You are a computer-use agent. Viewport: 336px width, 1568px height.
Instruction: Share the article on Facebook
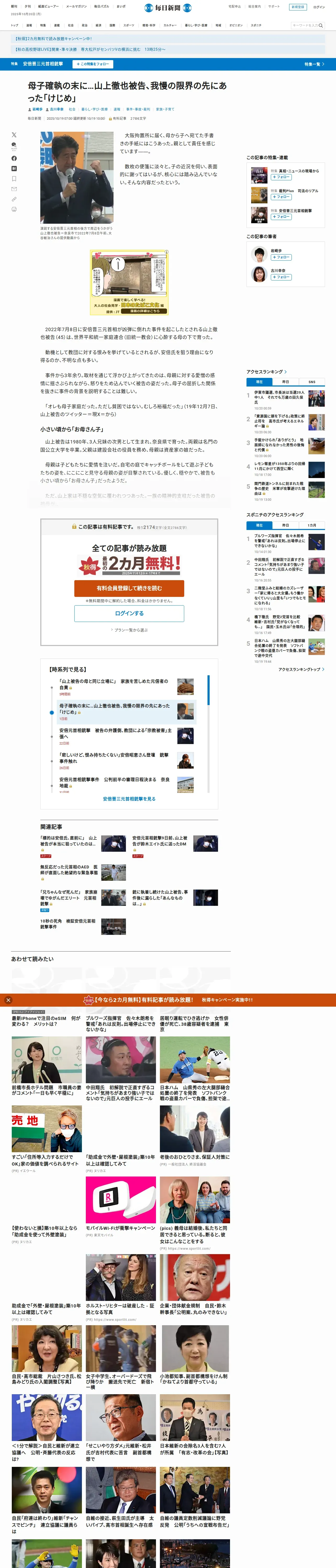tap(14, 158)
